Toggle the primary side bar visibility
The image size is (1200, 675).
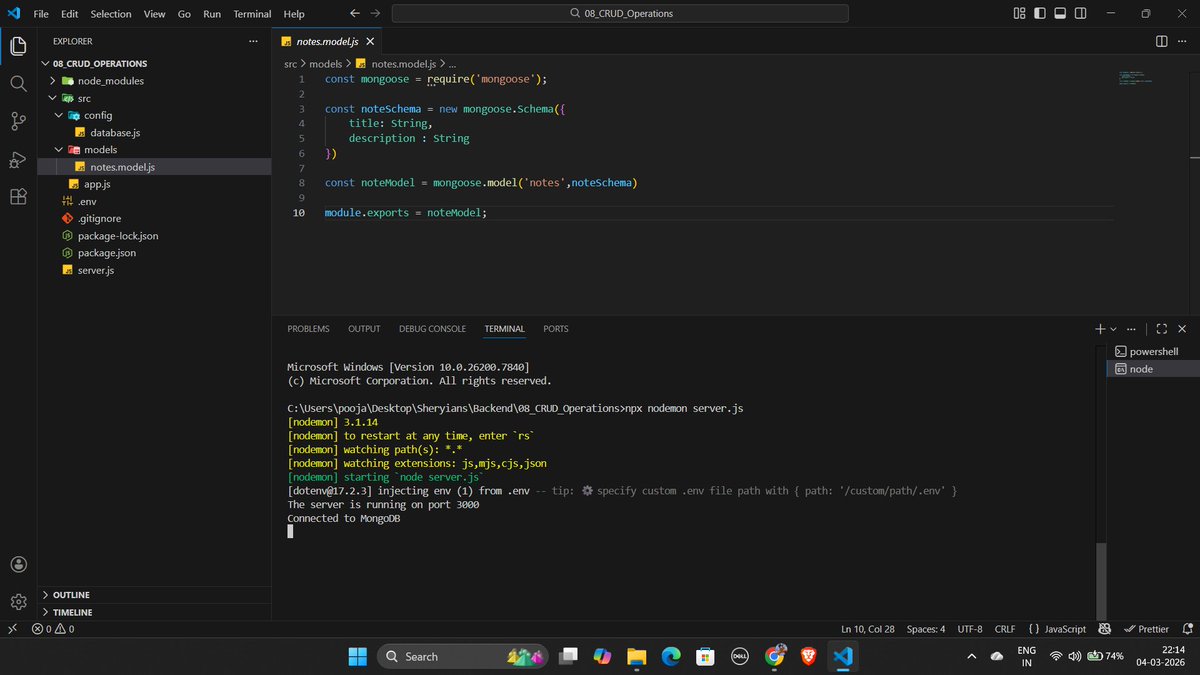(x=1040, y=14)
